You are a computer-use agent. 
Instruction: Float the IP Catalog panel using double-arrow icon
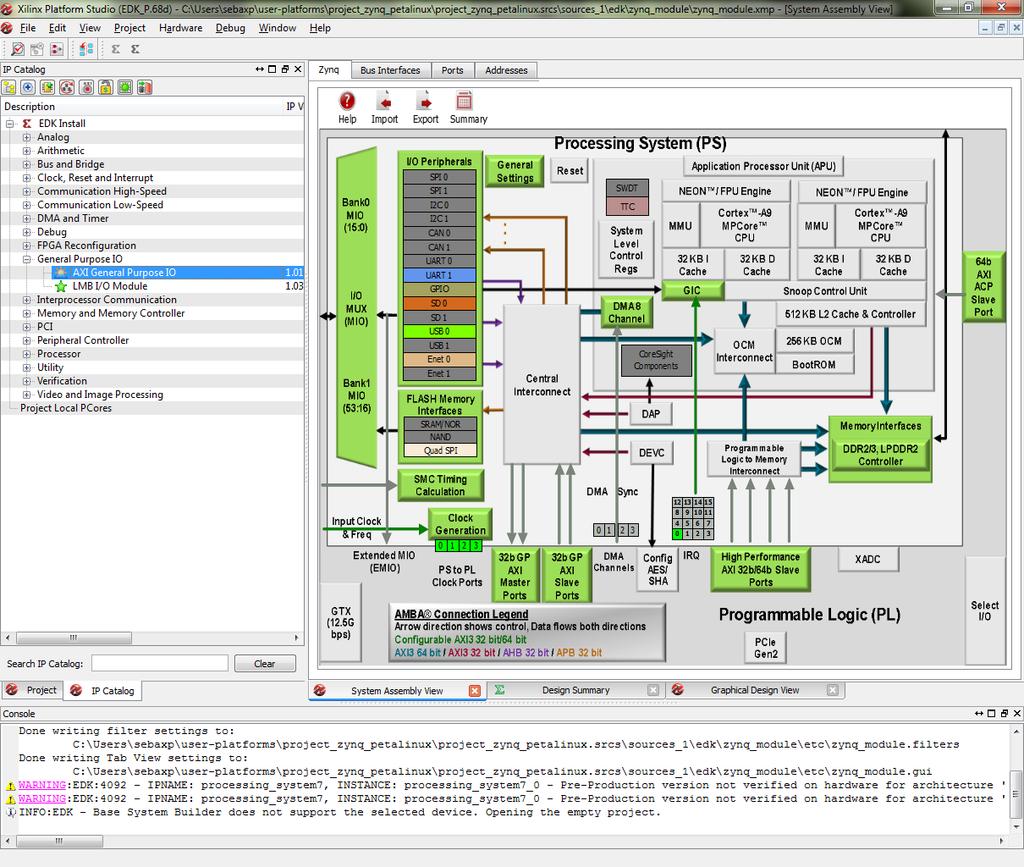tap(260, 69)
